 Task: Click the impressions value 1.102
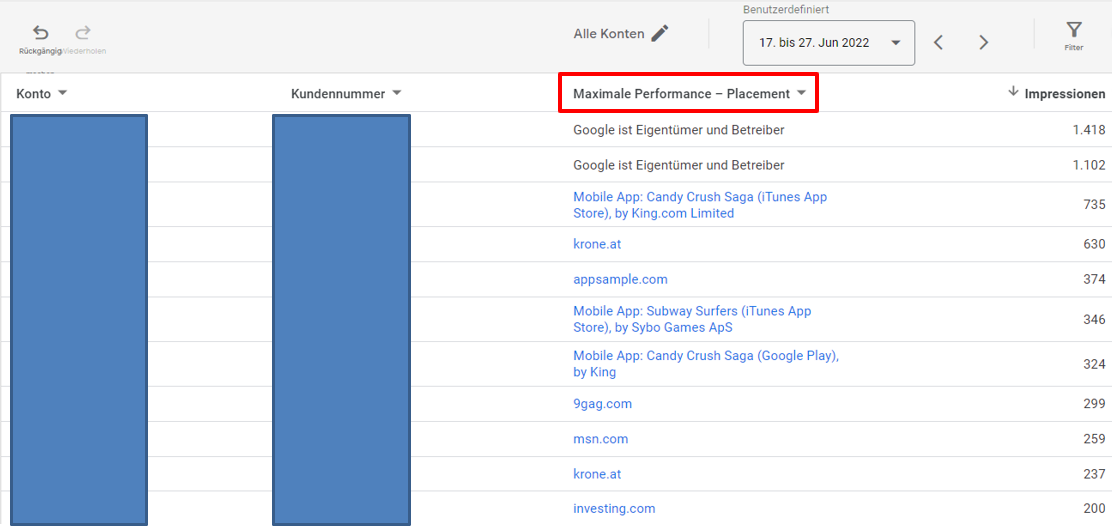1089,165
